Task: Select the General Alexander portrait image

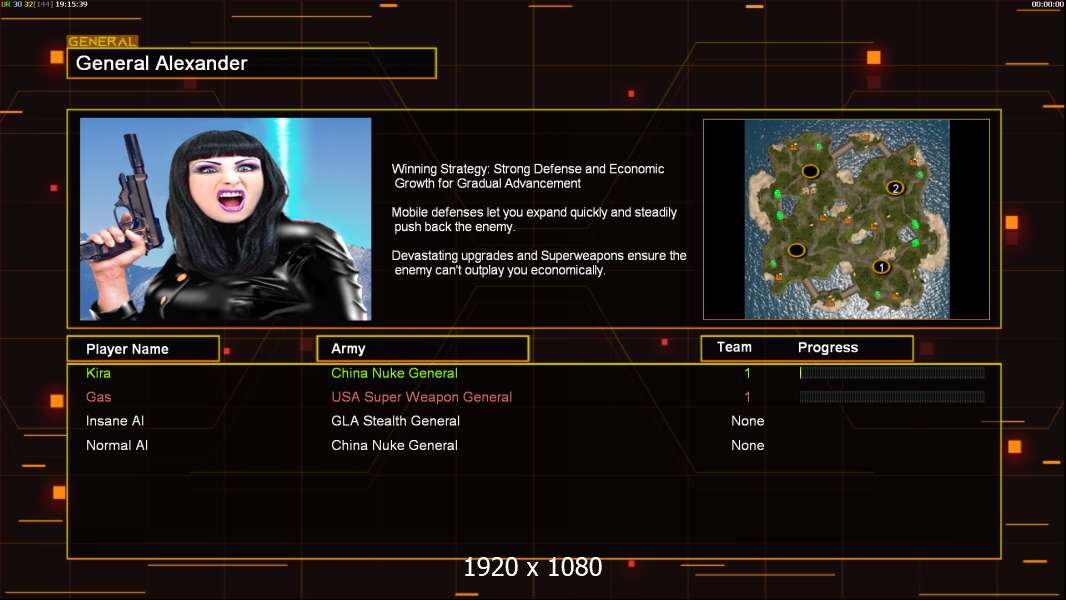Action: point(226,219)
